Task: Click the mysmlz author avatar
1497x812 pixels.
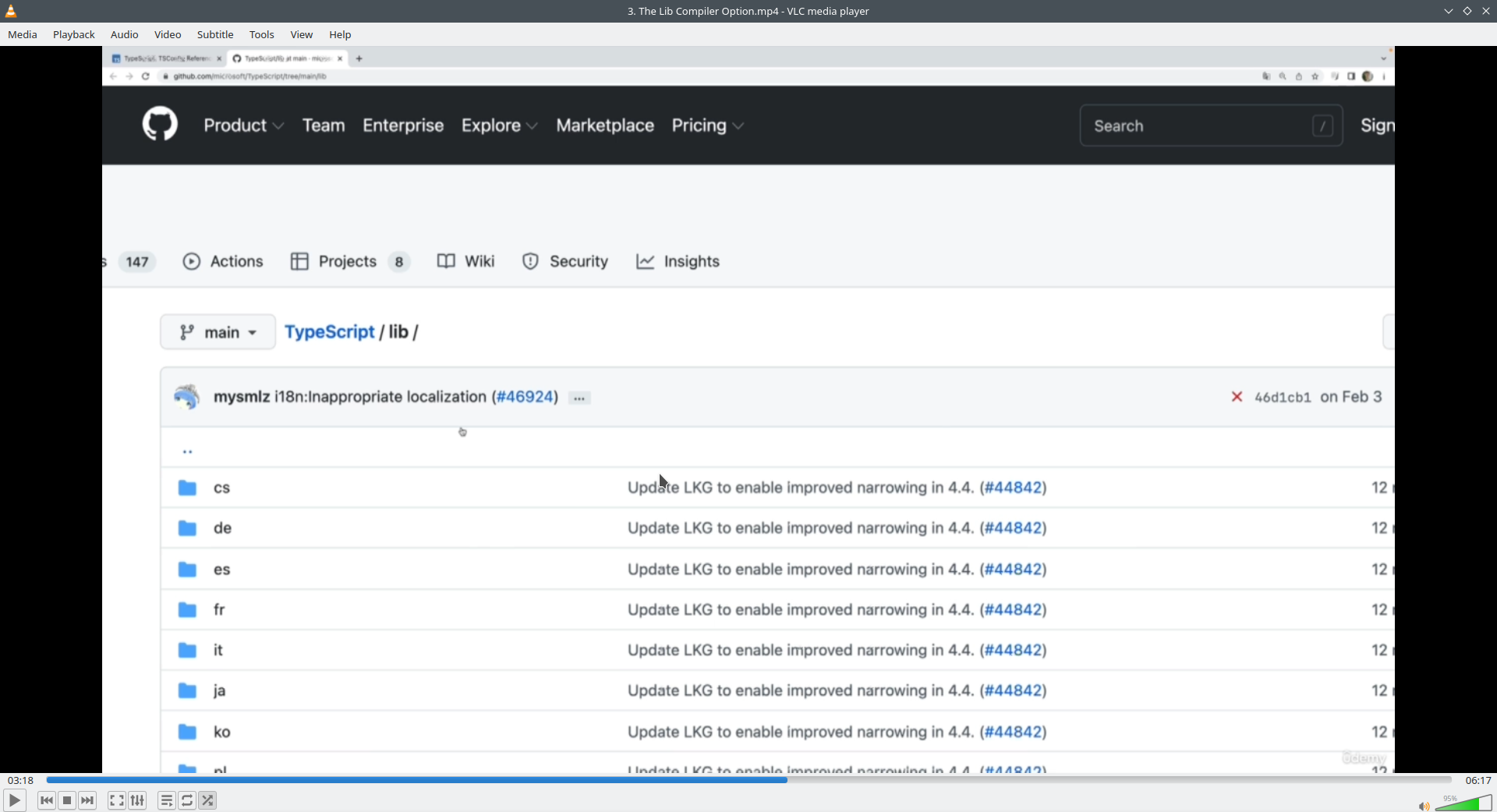Action: pos(187,397)
